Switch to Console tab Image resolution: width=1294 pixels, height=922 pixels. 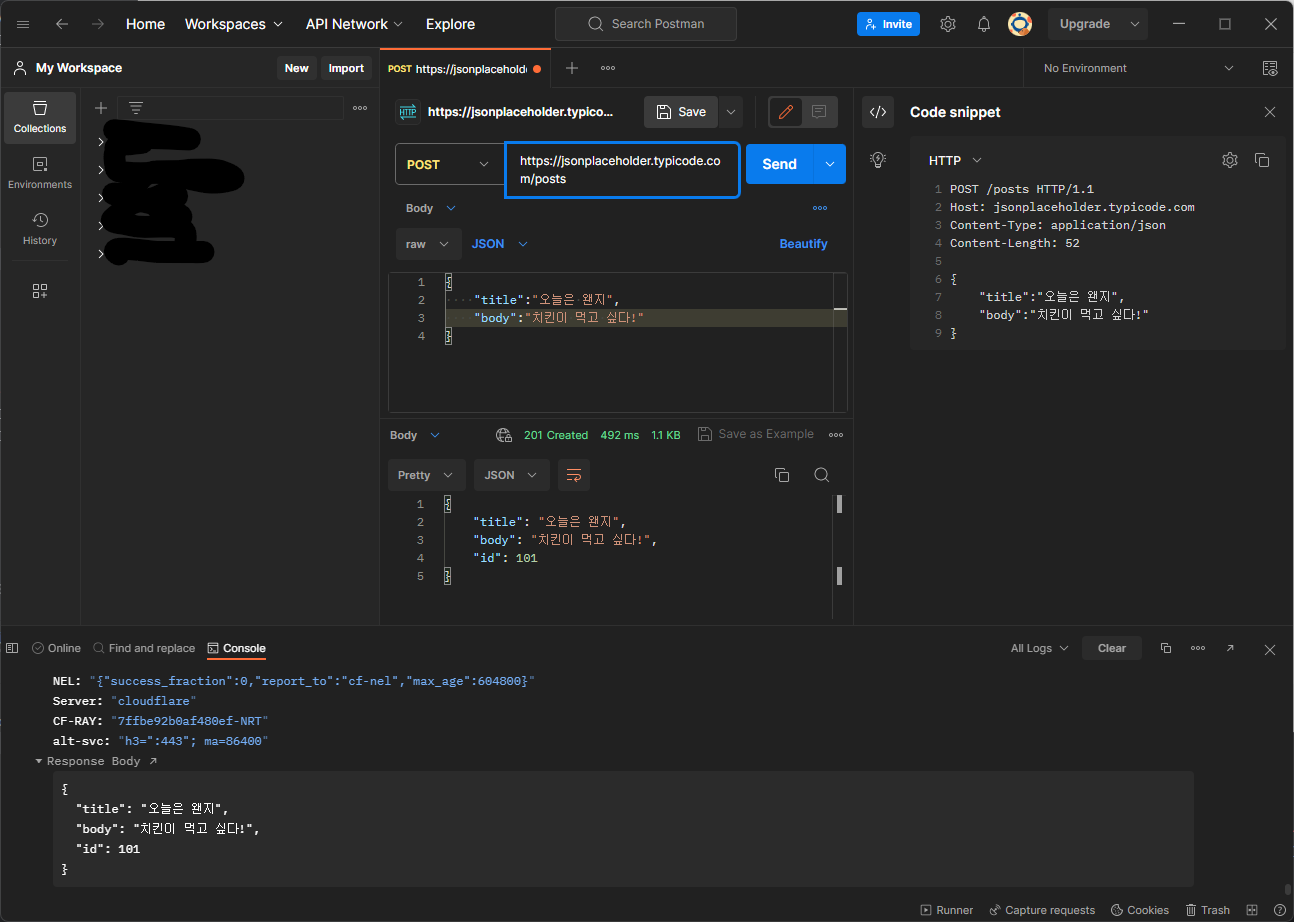click(x=236, y=648)
